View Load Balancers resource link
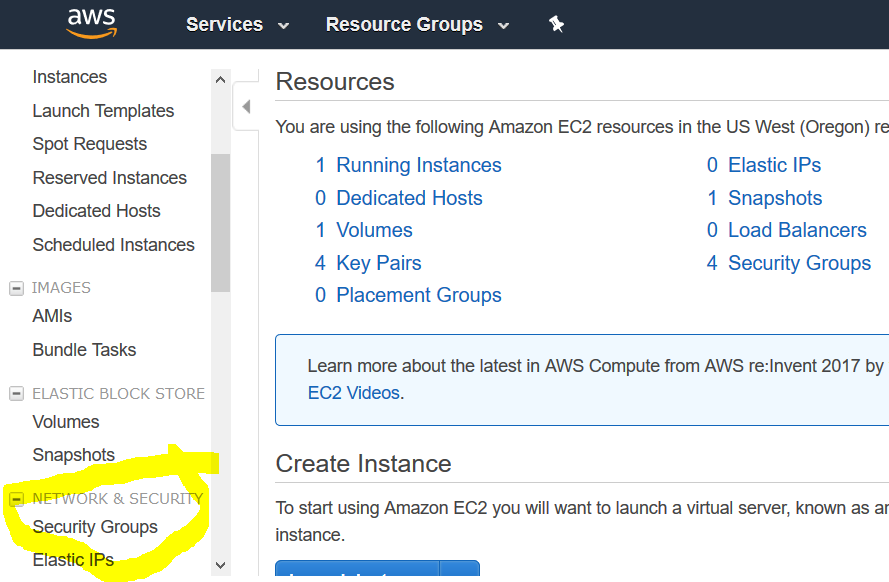Image resolution: width=889 pixels, height=582 pixels. point(797,230)
